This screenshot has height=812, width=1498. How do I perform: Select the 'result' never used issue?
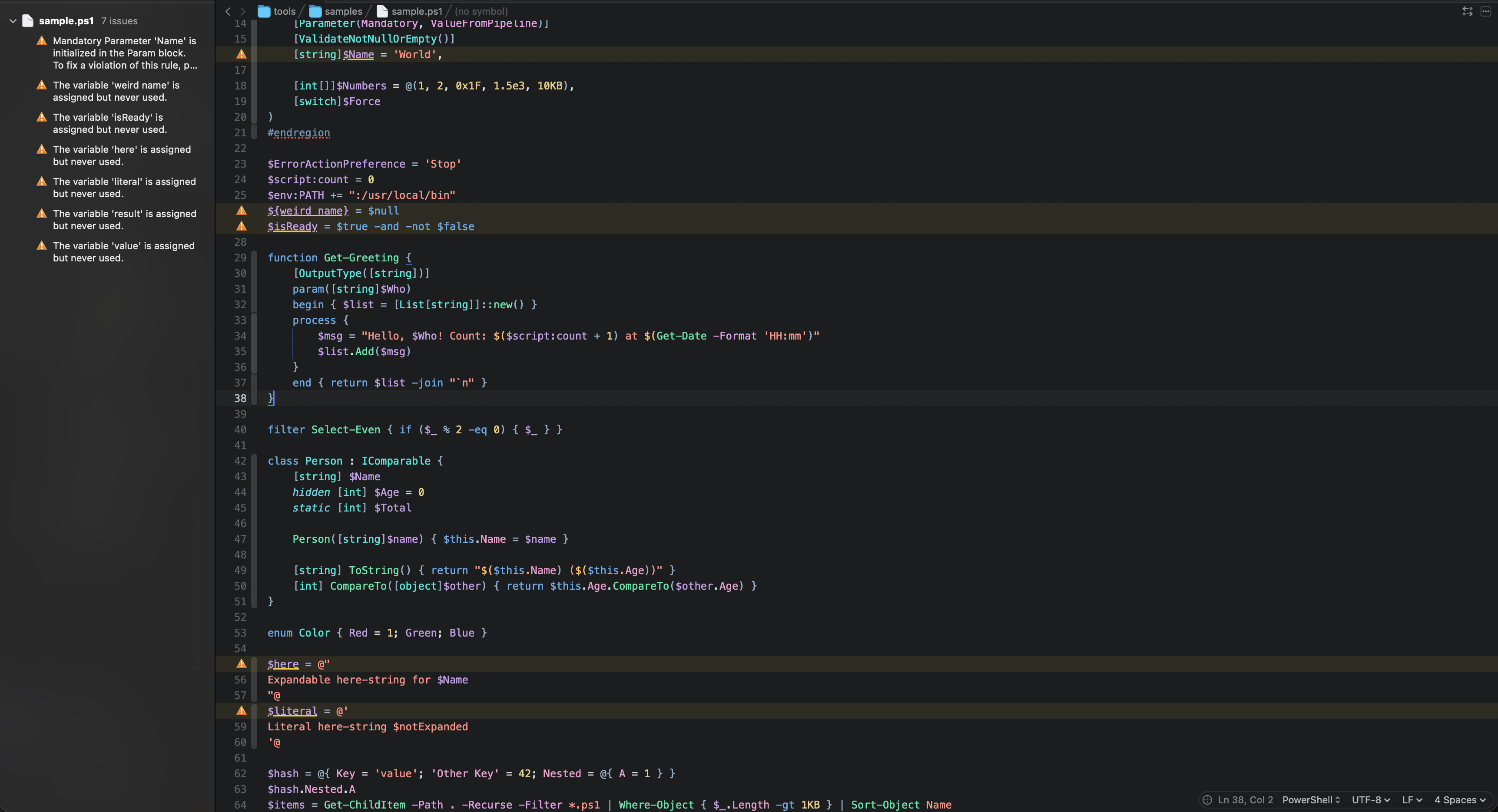click(x=116, y=220)
